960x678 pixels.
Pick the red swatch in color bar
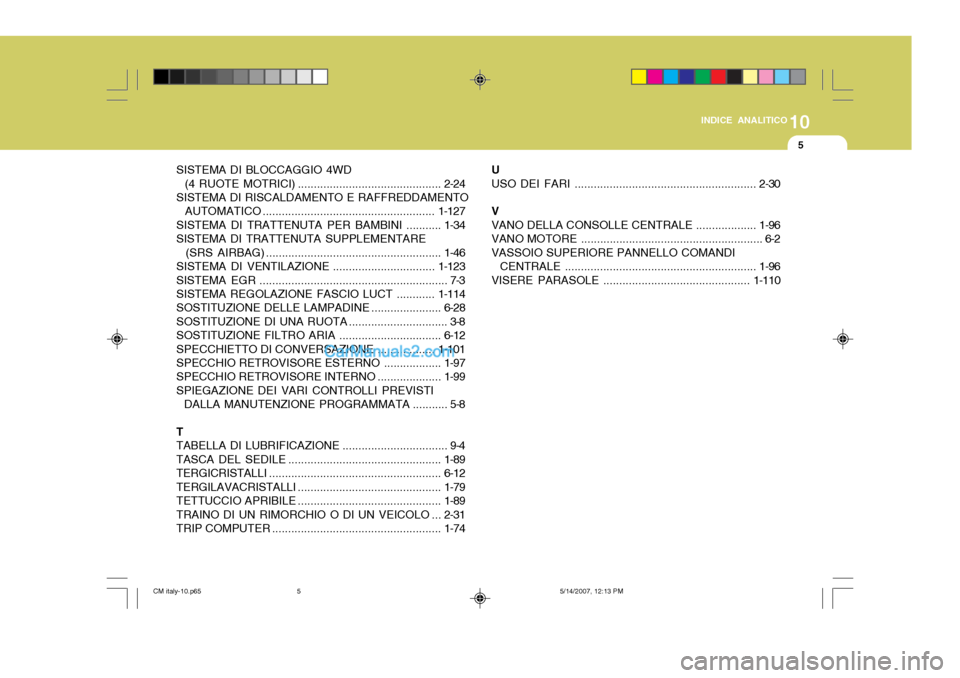click(x=719, y=77)
